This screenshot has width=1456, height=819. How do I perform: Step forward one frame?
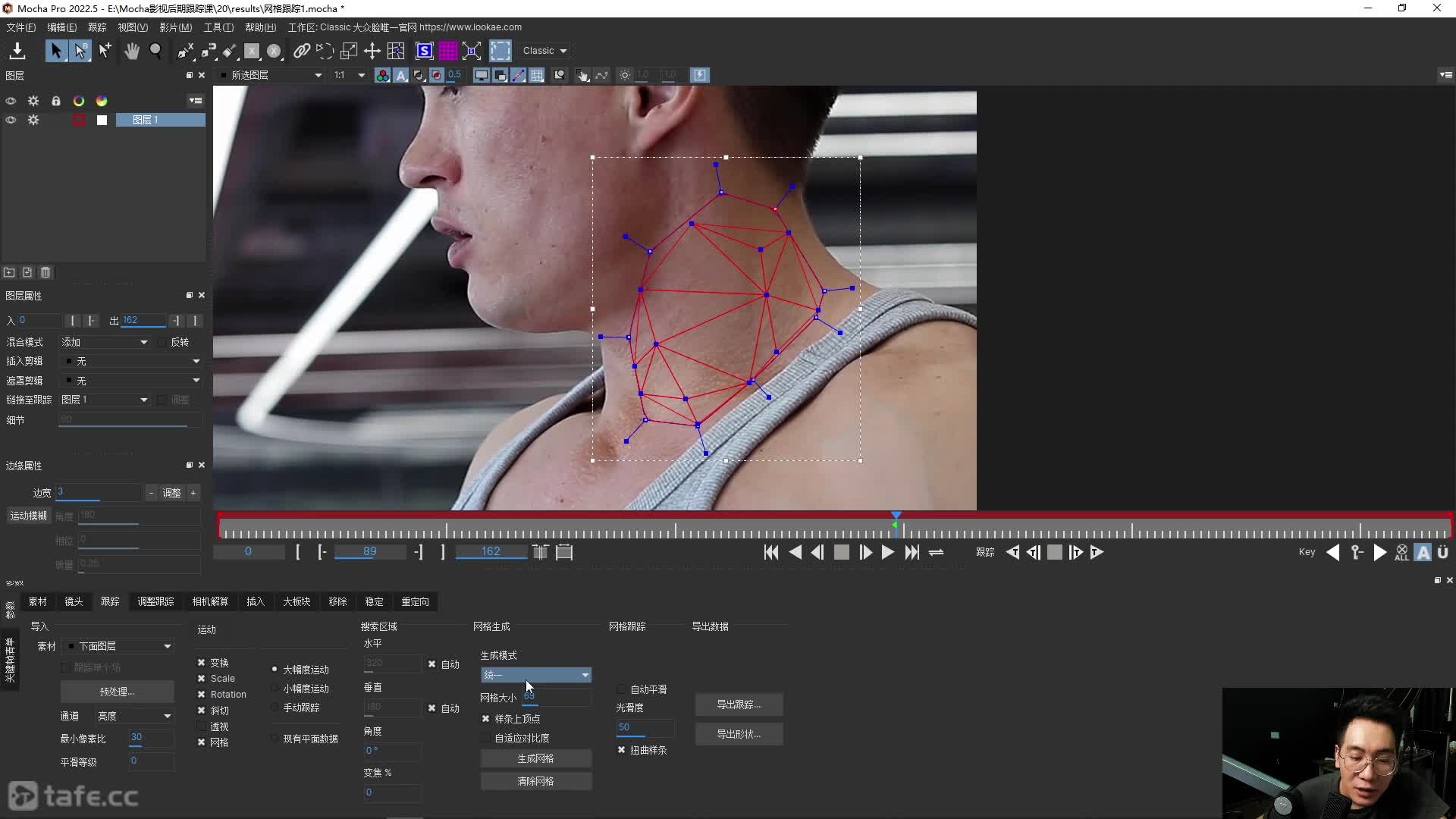tap(865, 553)
